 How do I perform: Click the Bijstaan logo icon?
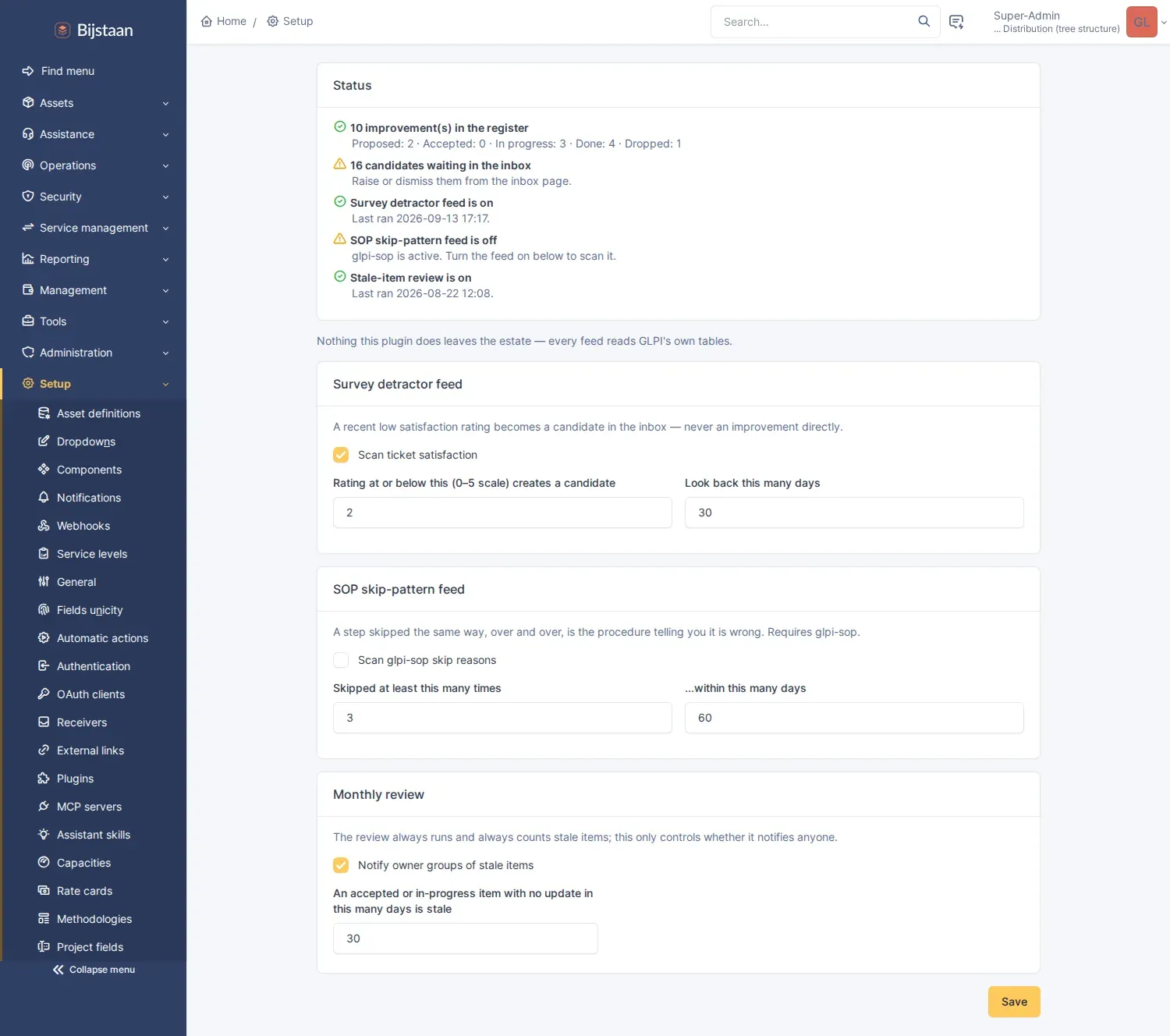tap(62, 30)
